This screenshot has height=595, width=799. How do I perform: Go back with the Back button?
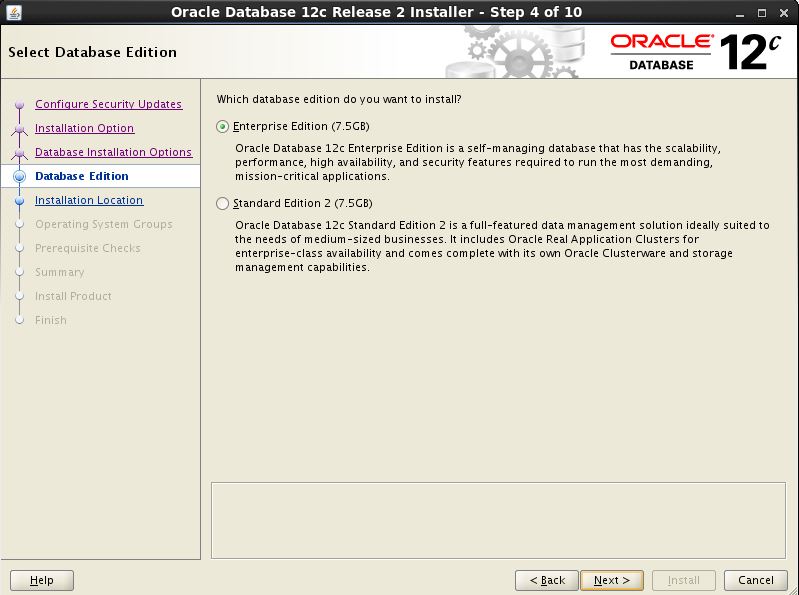pyautogui.click(x=547, y=580)
